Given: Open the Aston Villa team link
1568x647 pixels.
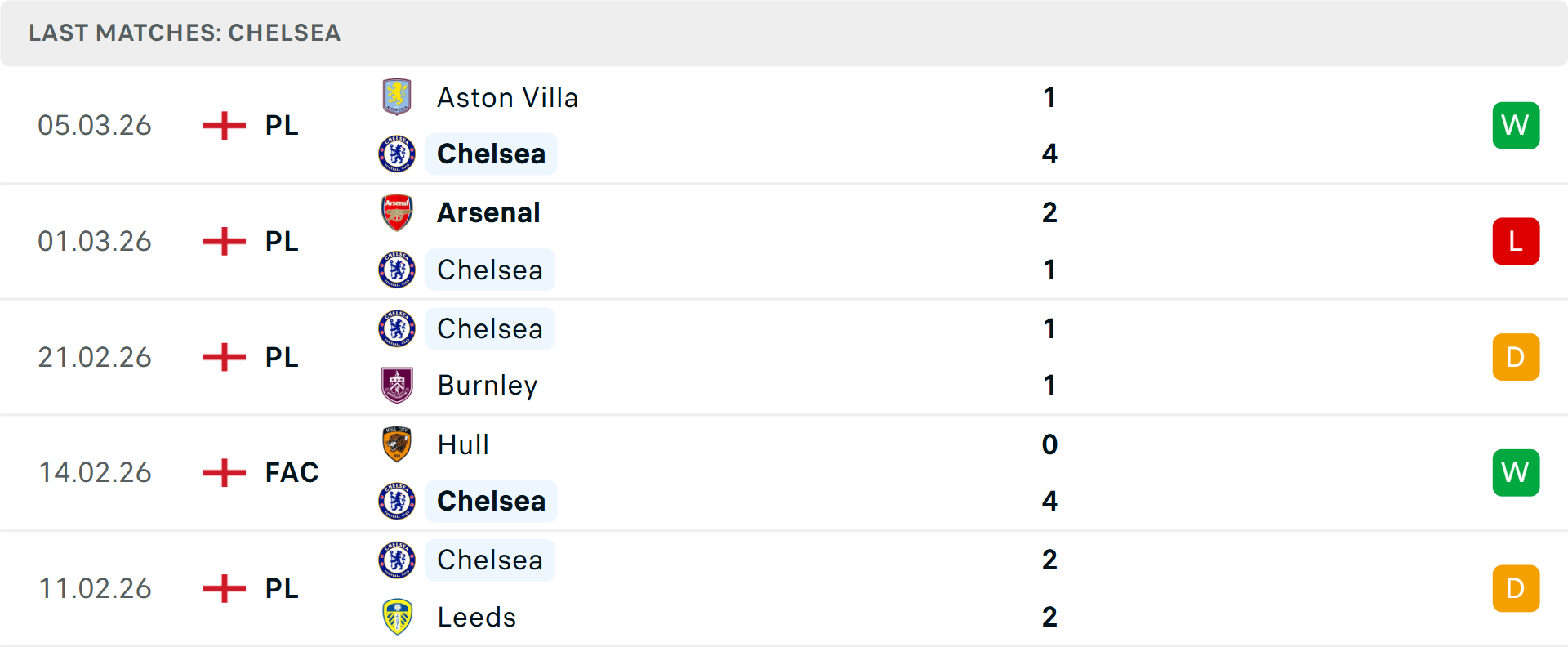Looking at the screenshot, I should click(x=507, y=97).
